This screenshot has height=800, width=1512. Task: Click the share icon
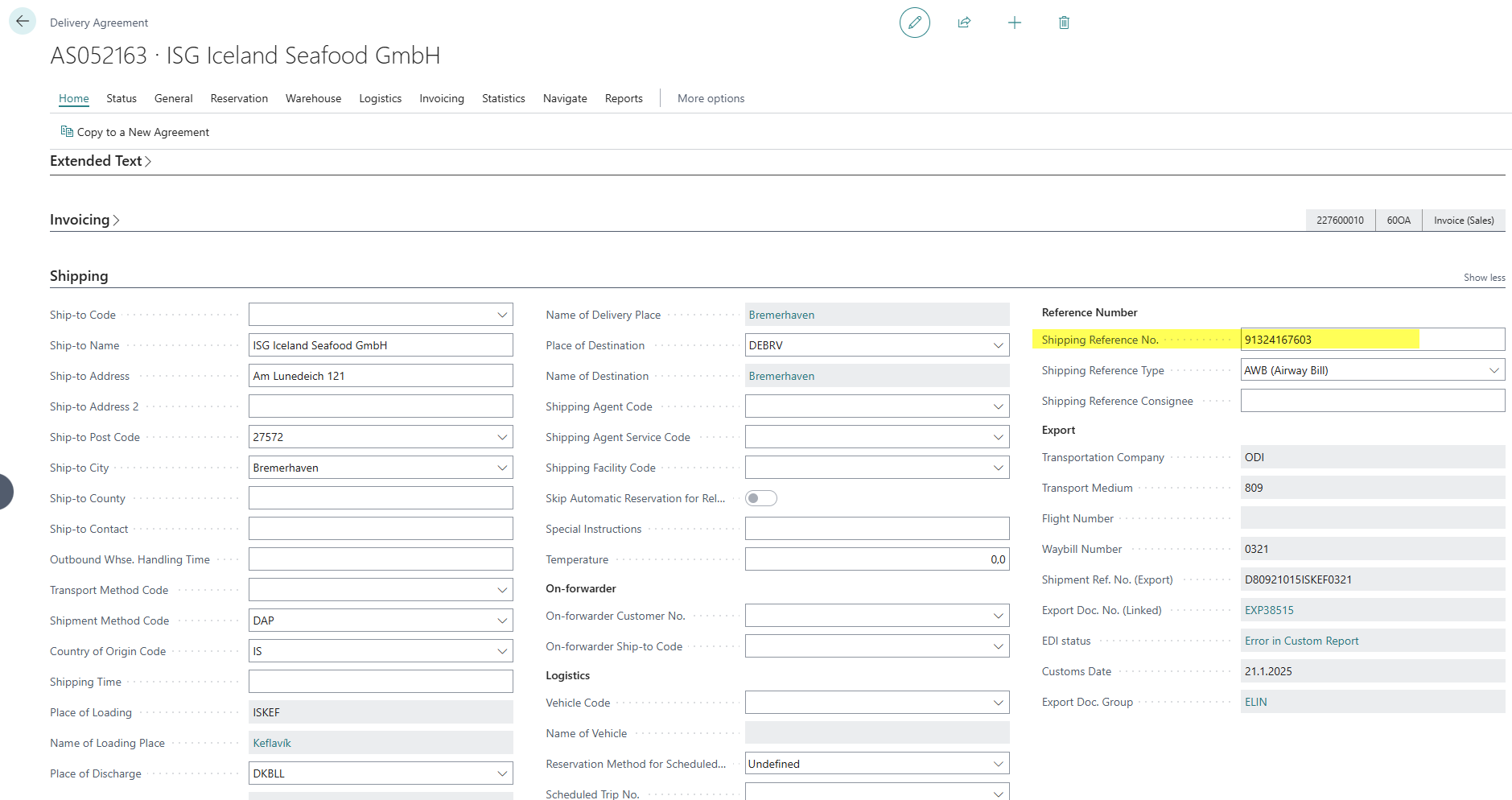pos(964,23)
